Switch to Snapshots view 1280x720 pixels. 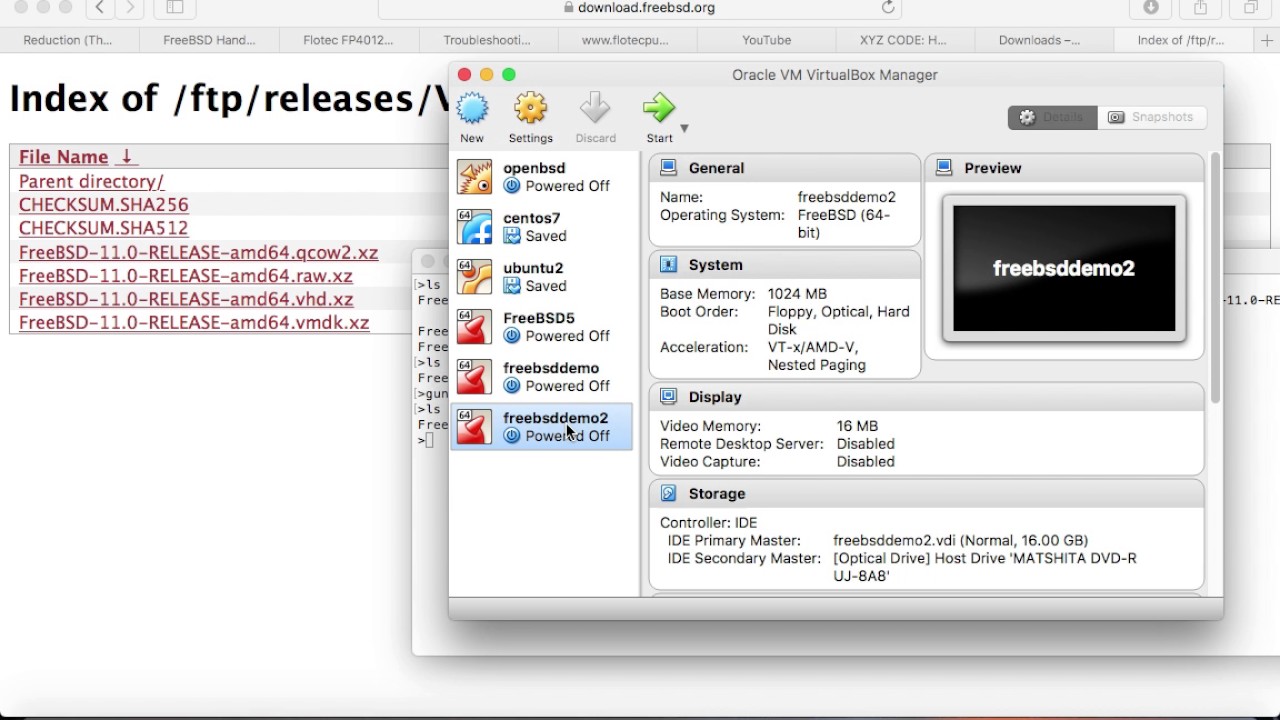1151,117
